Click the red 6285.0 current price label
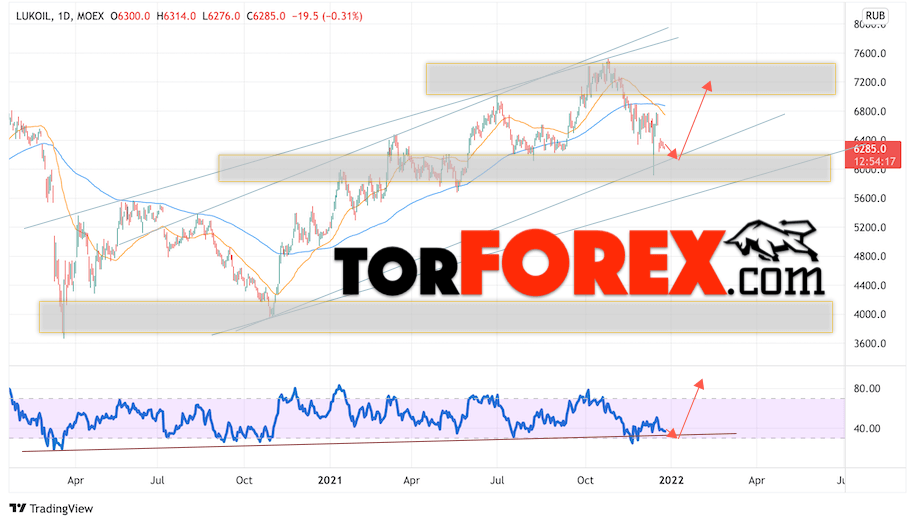The width and height of the screenshot is (915, 524). pos(869,149)
